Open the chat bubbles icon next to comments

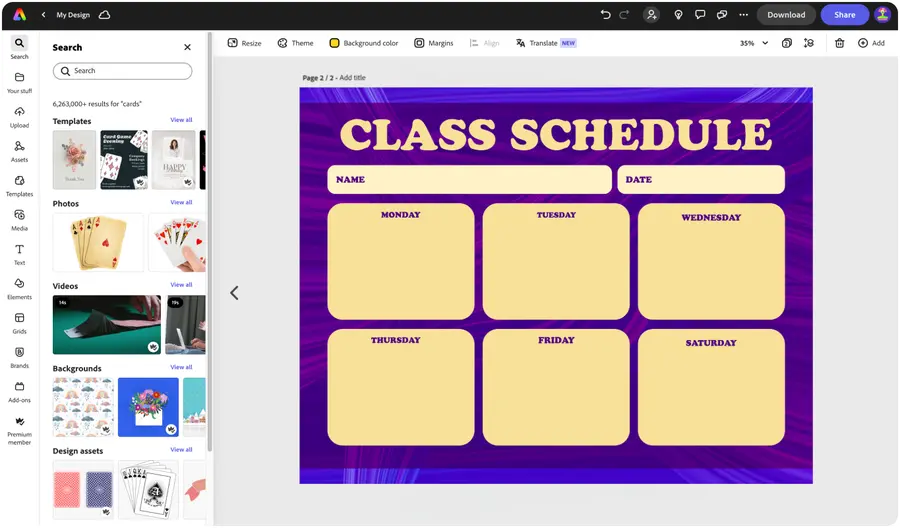722,15
